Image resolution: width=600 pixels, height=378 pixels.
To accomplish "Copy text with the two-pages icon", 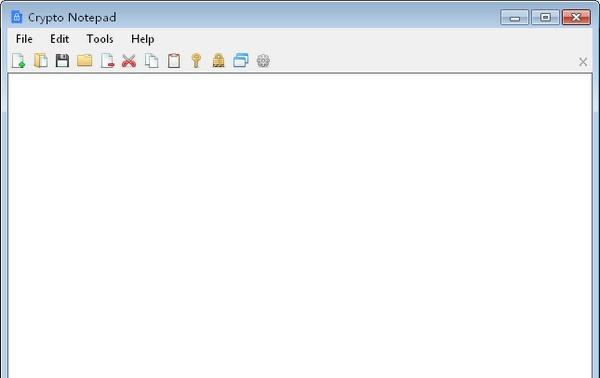I will pyautogui.click(x=152, y=61).
